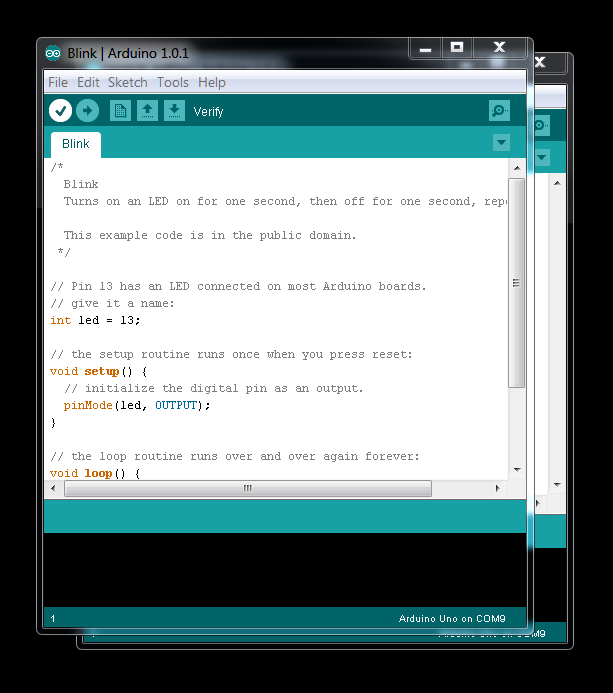
Task: Create a new sketch with the New icon
Action: tap(120, 110)
